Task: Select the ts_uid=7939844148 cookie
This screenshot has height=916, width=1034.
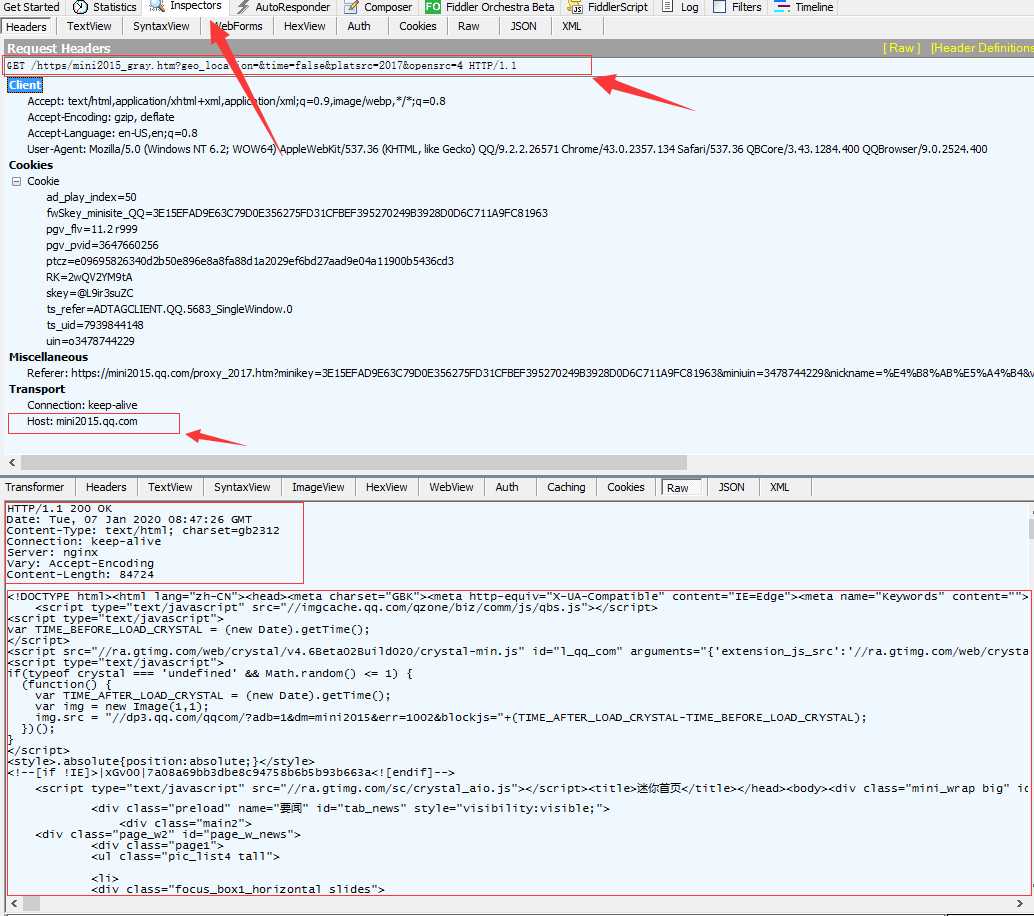Action: click(94, 325)
